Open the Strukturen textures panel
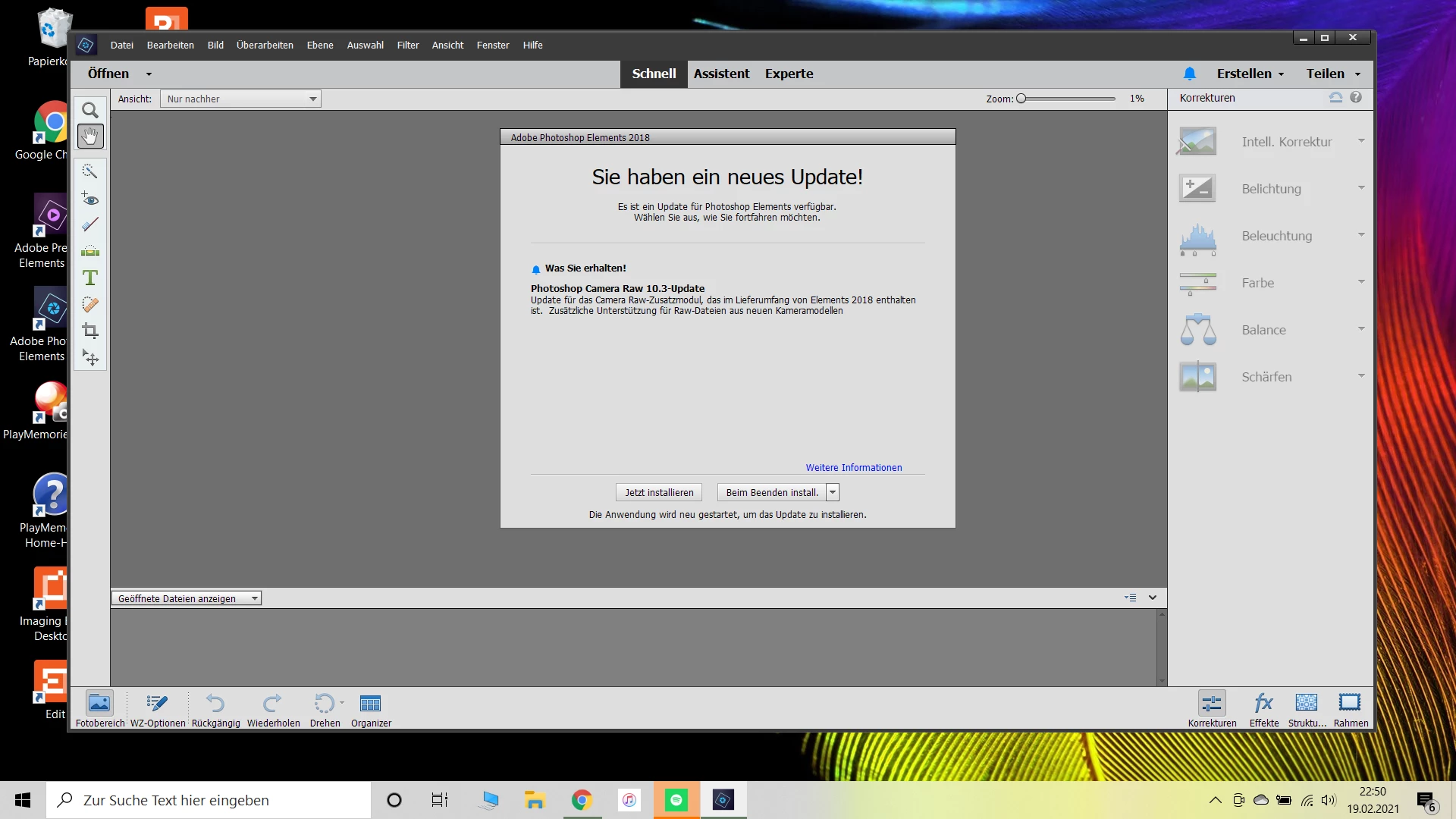The image size is (1456, 819). pos(1307,710)
